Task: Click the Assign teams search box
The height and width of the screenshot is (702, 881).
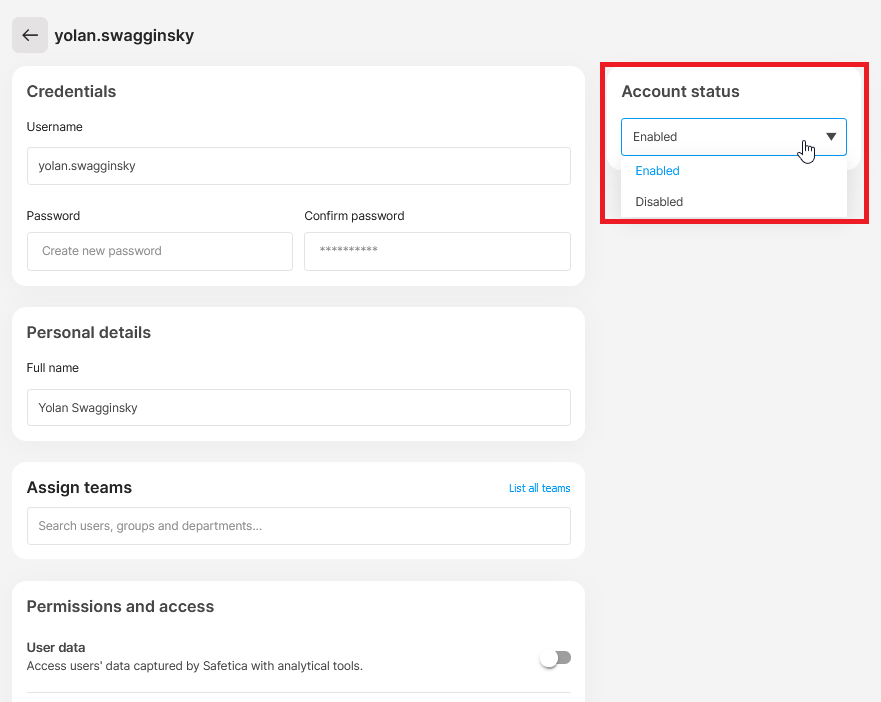Action: [299, 526]
